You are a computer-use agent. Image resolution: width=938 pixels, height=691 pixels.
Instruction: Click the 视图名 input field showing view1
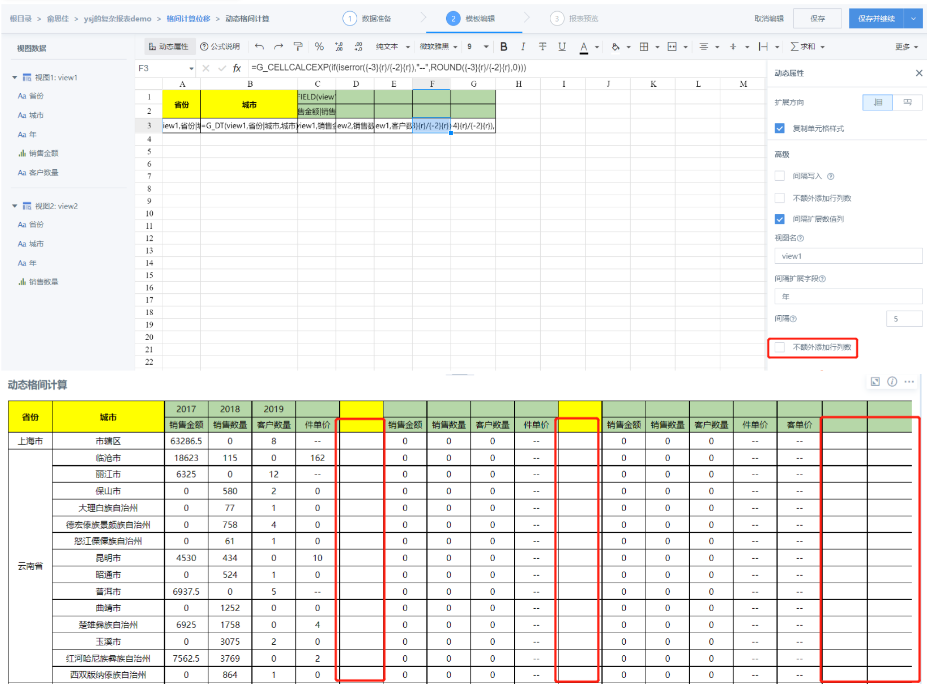(x=848, y=256)
